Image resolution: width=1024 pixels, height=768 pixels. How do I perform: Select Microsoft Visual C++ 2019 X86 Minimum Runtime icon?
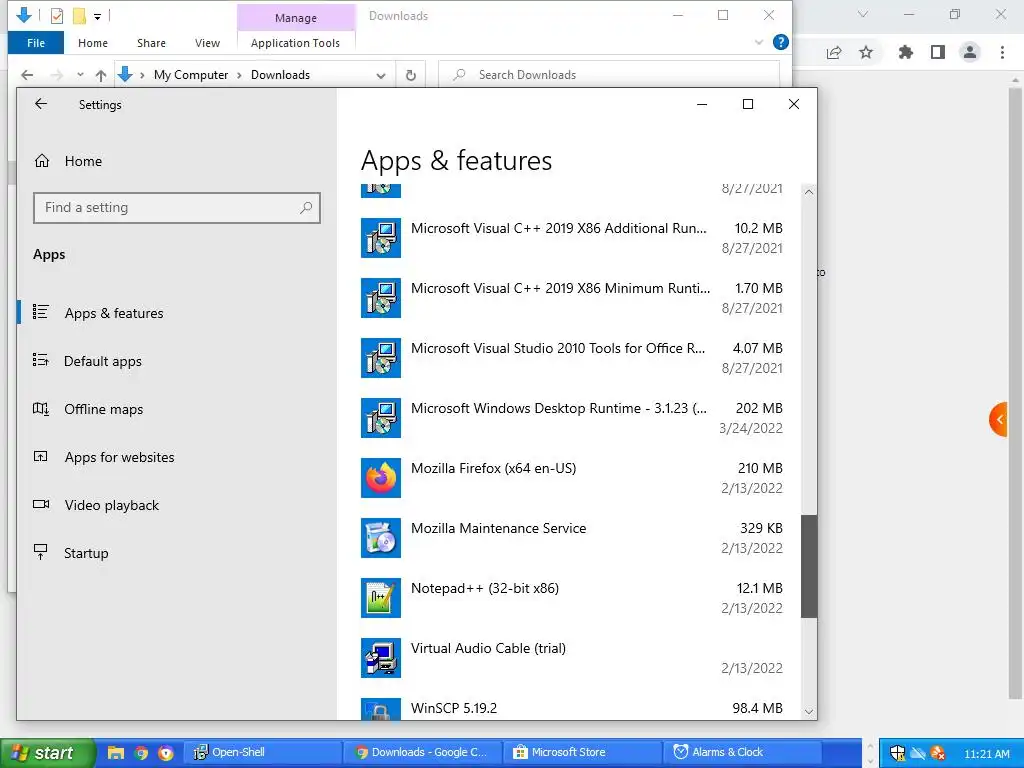(381, 298)
